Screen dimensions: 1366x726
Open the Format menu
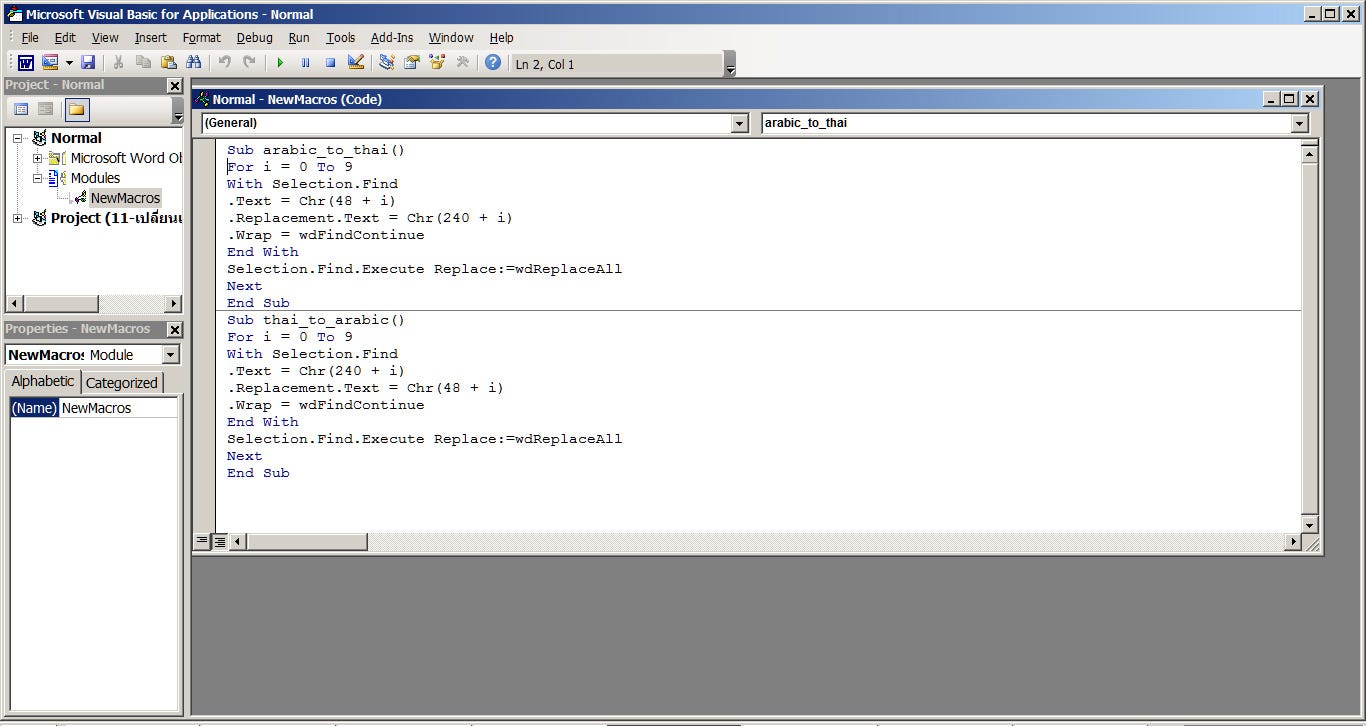tap(202, 38)
